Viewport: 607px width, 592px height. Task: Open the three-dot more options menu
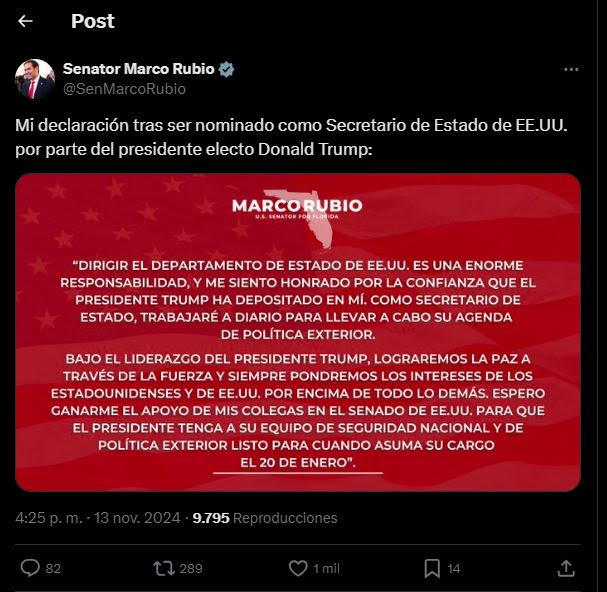coord(571,69)
